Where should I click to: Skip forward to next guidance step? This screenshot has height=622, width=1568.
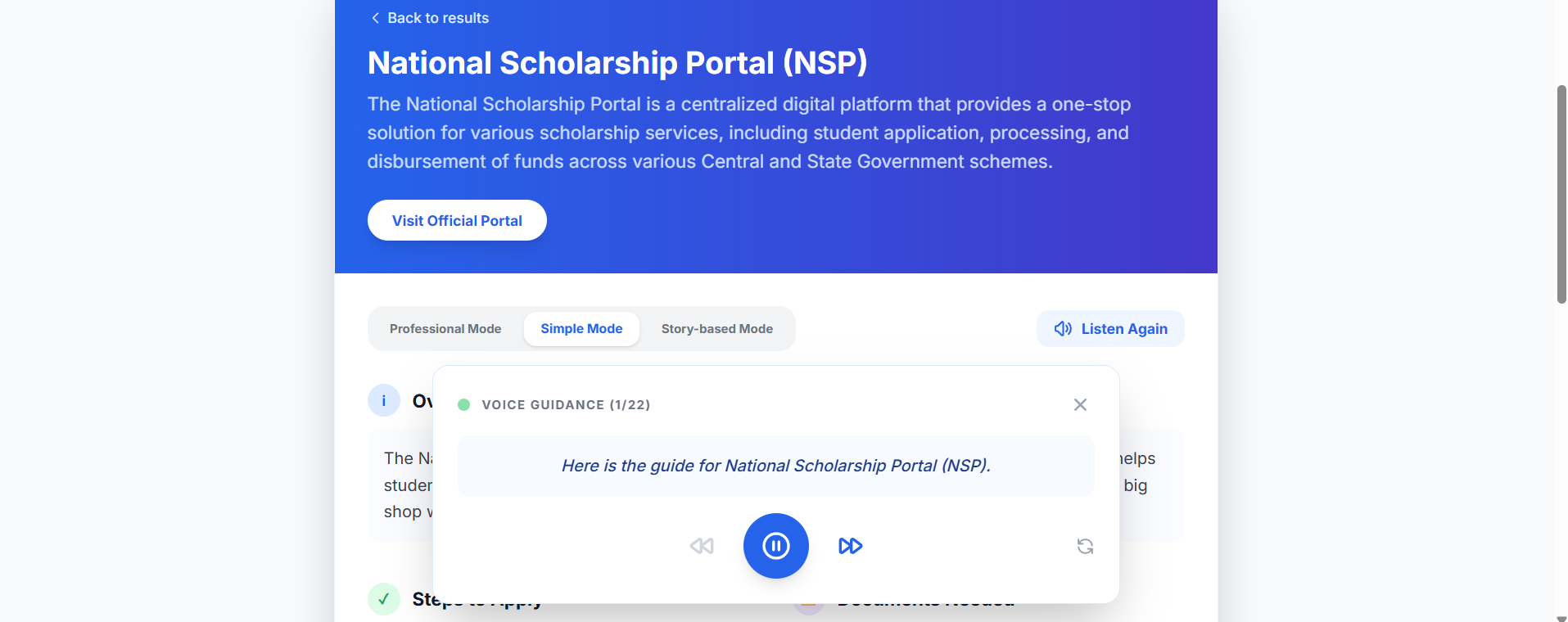pyautogui.click(x=850, y=546)
